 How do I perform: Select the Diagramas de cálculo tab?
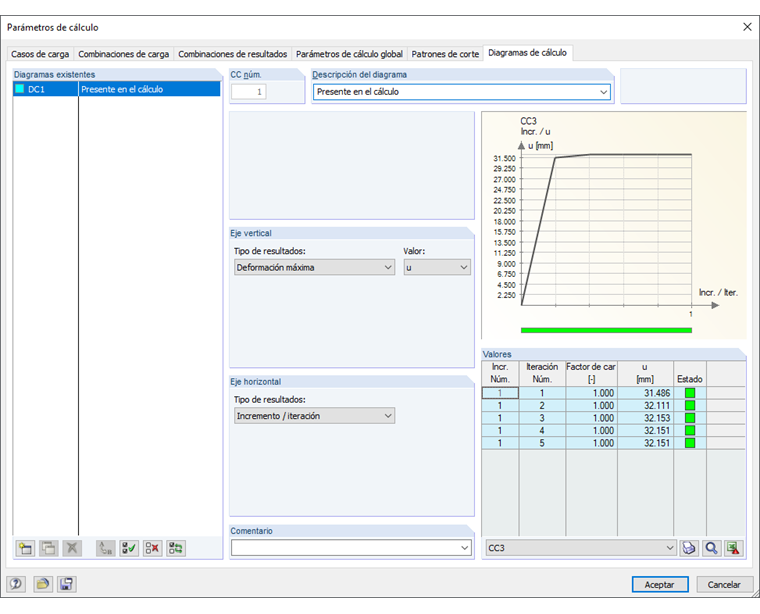527,53
